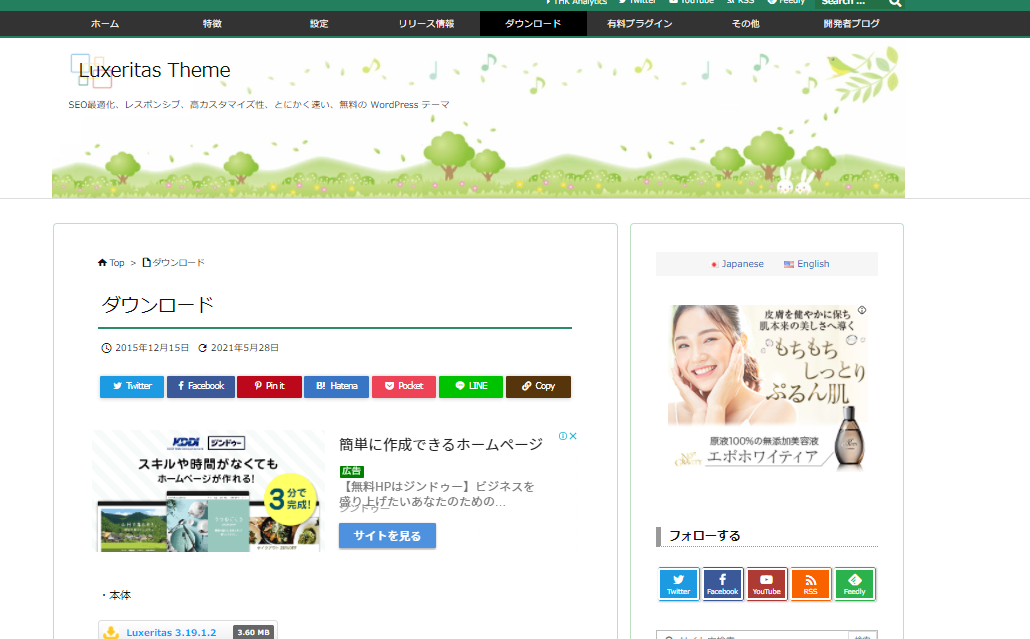Click the KDDI Jimdo ad image
The width and height of the screenshot is (1030, 639).
tap(209, 491)
